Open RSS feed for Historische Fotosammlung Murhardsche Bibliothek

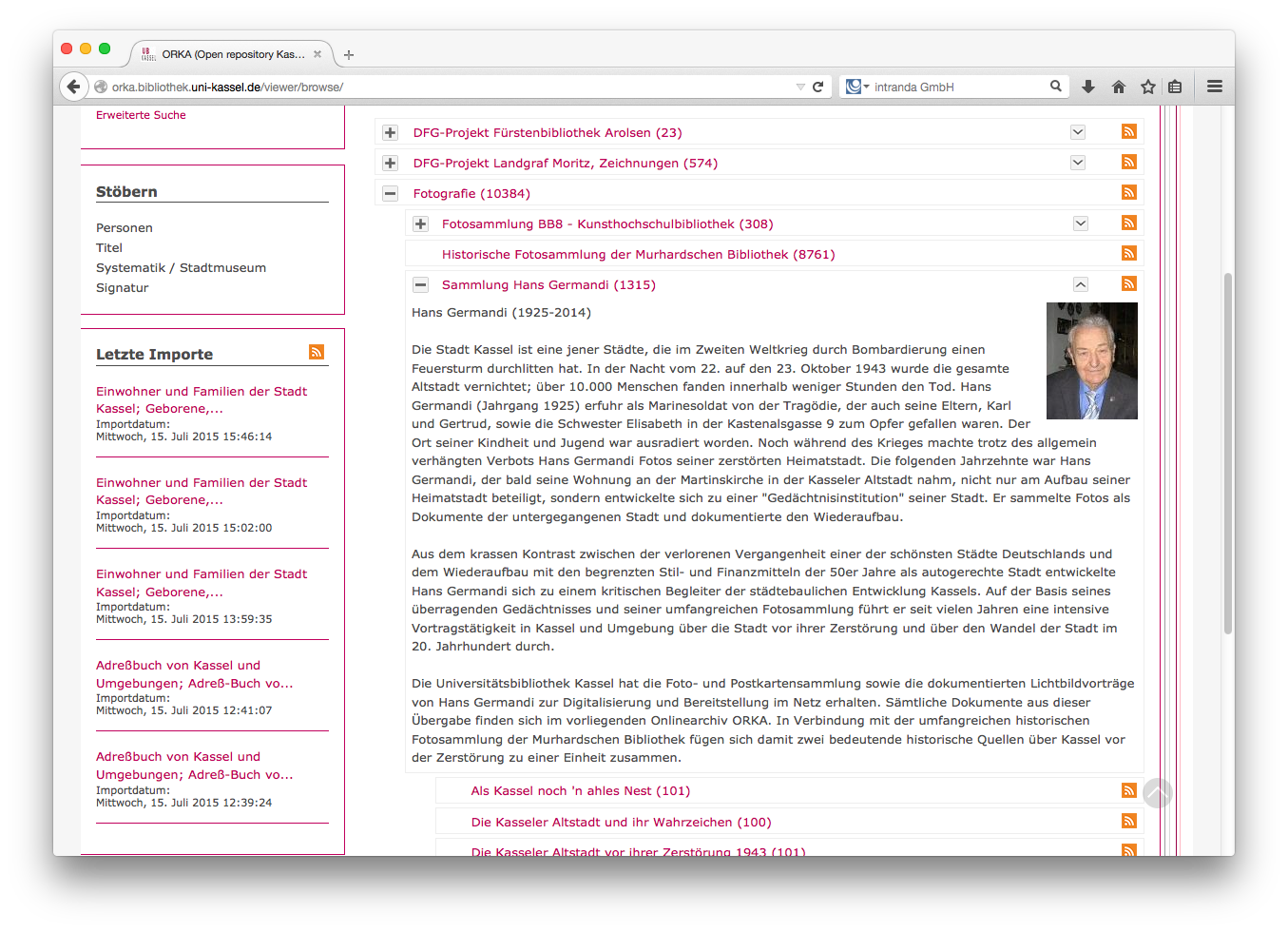tap(1129, 254)
